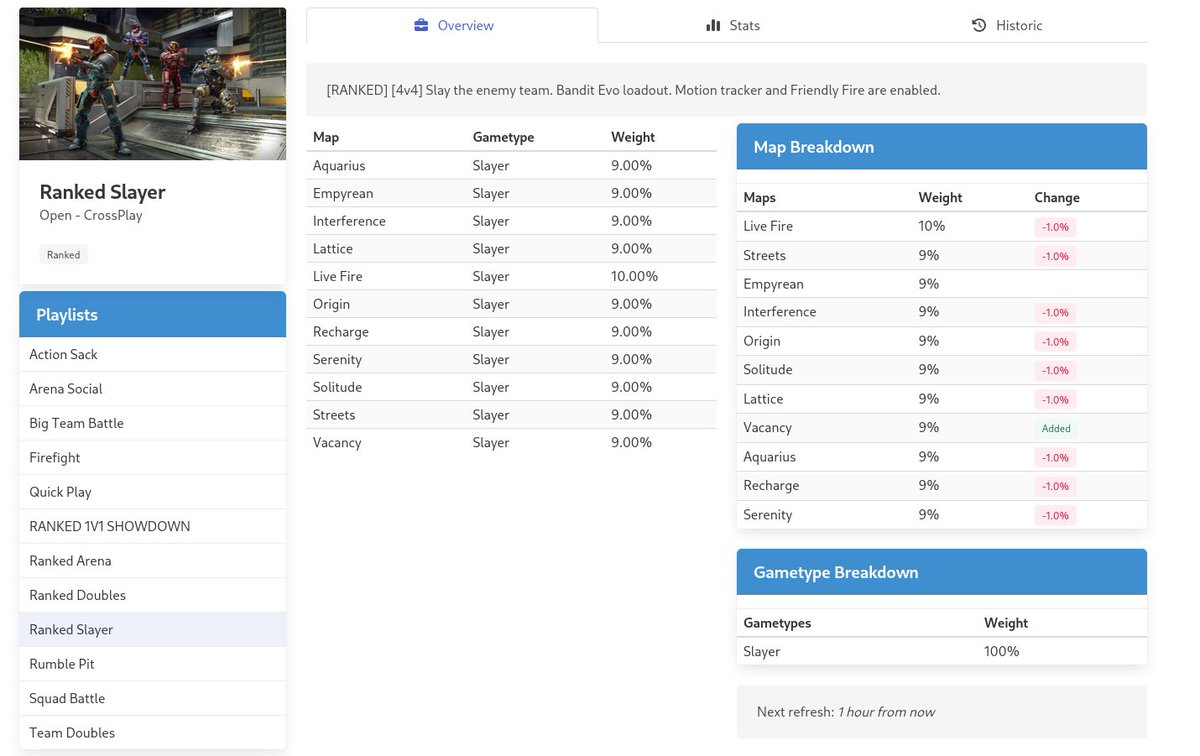Viewport: 1200px width, 756px height.
Task: Click the Maps column header in Map Breakdown
Action: tap(760, 198)
